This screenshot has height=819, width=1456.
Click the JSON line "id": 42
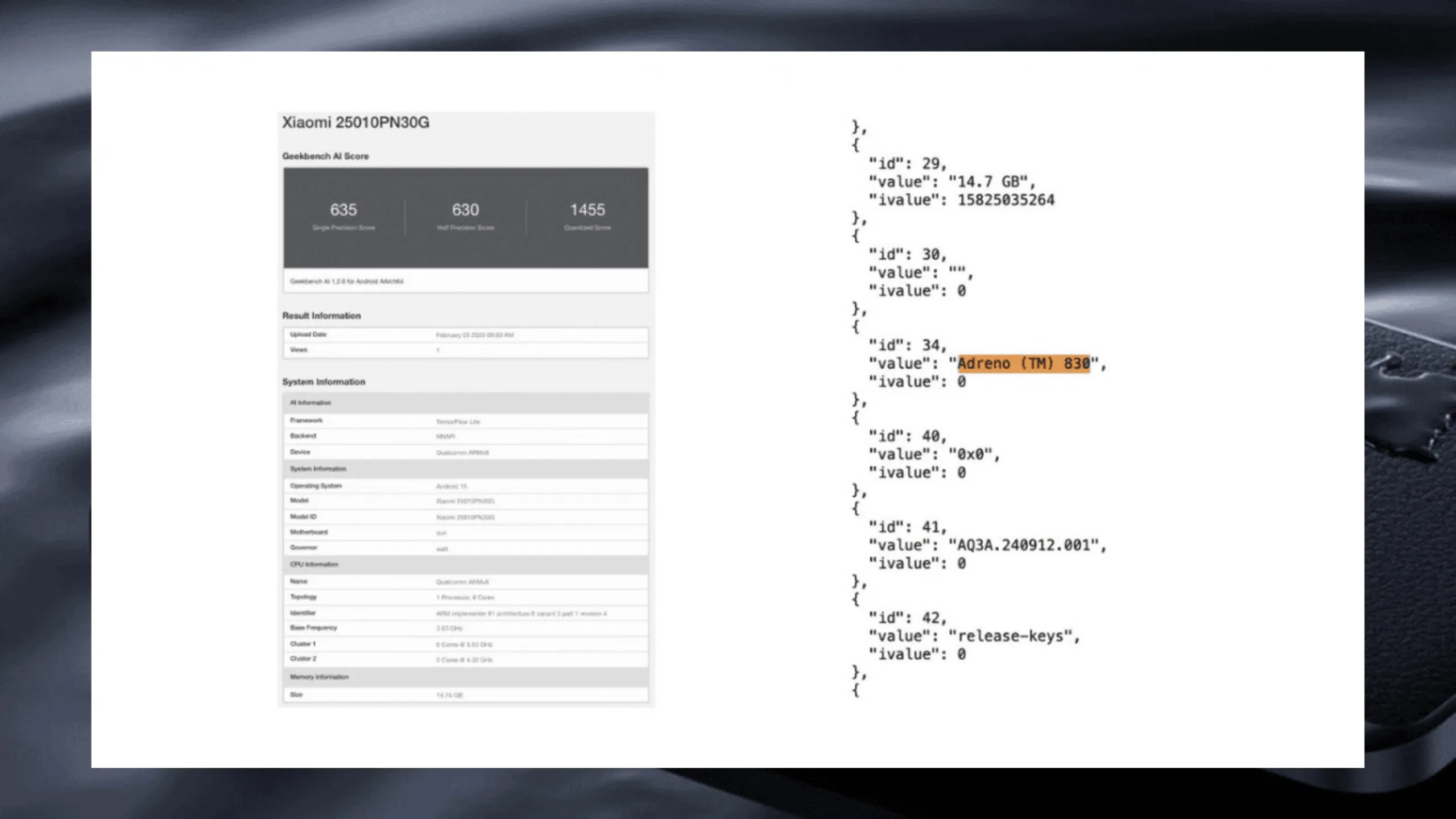(907, 618)
